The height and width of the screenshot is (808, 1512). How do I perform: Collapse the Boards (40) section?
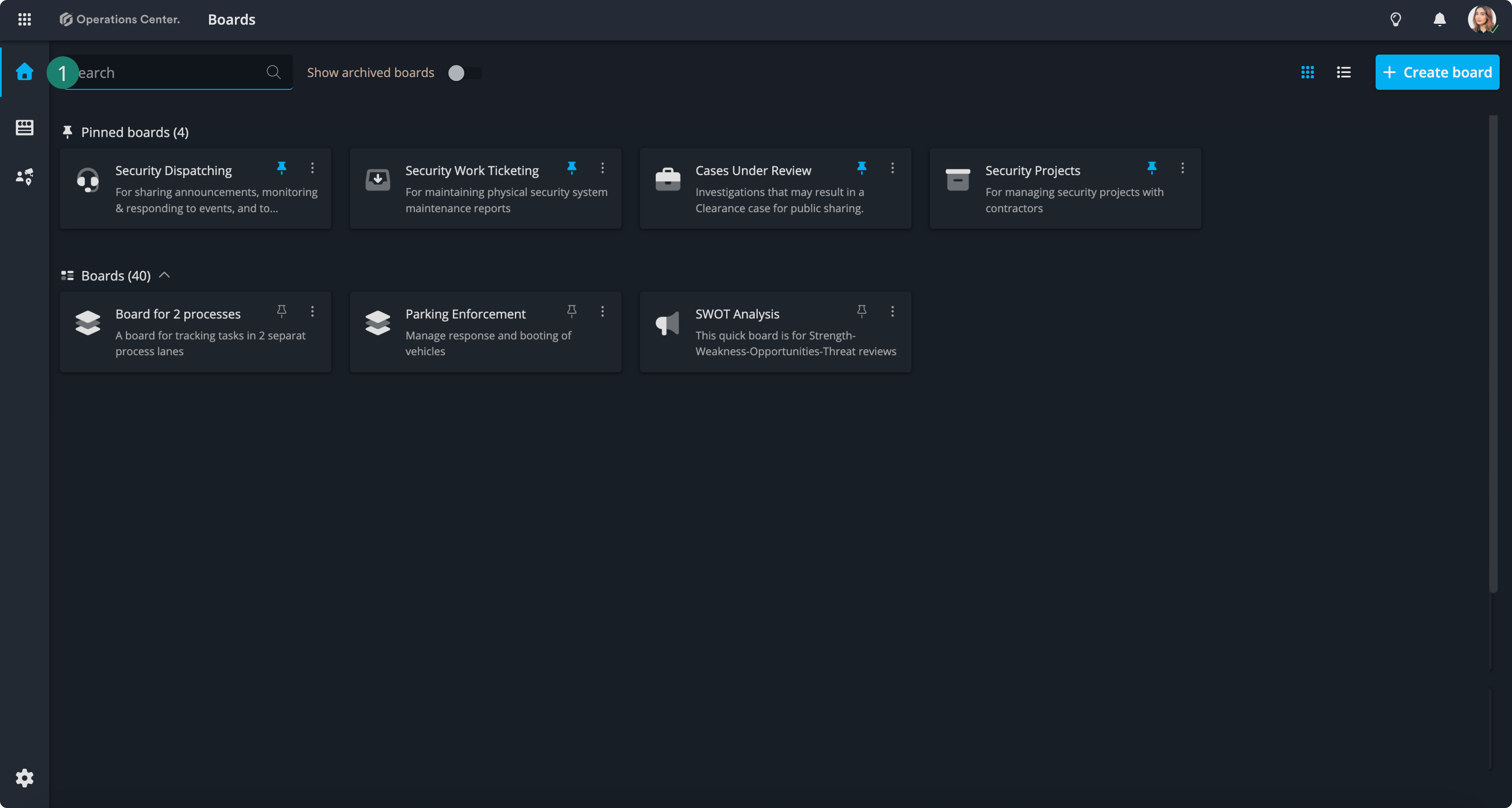click(x=165, y=275)
